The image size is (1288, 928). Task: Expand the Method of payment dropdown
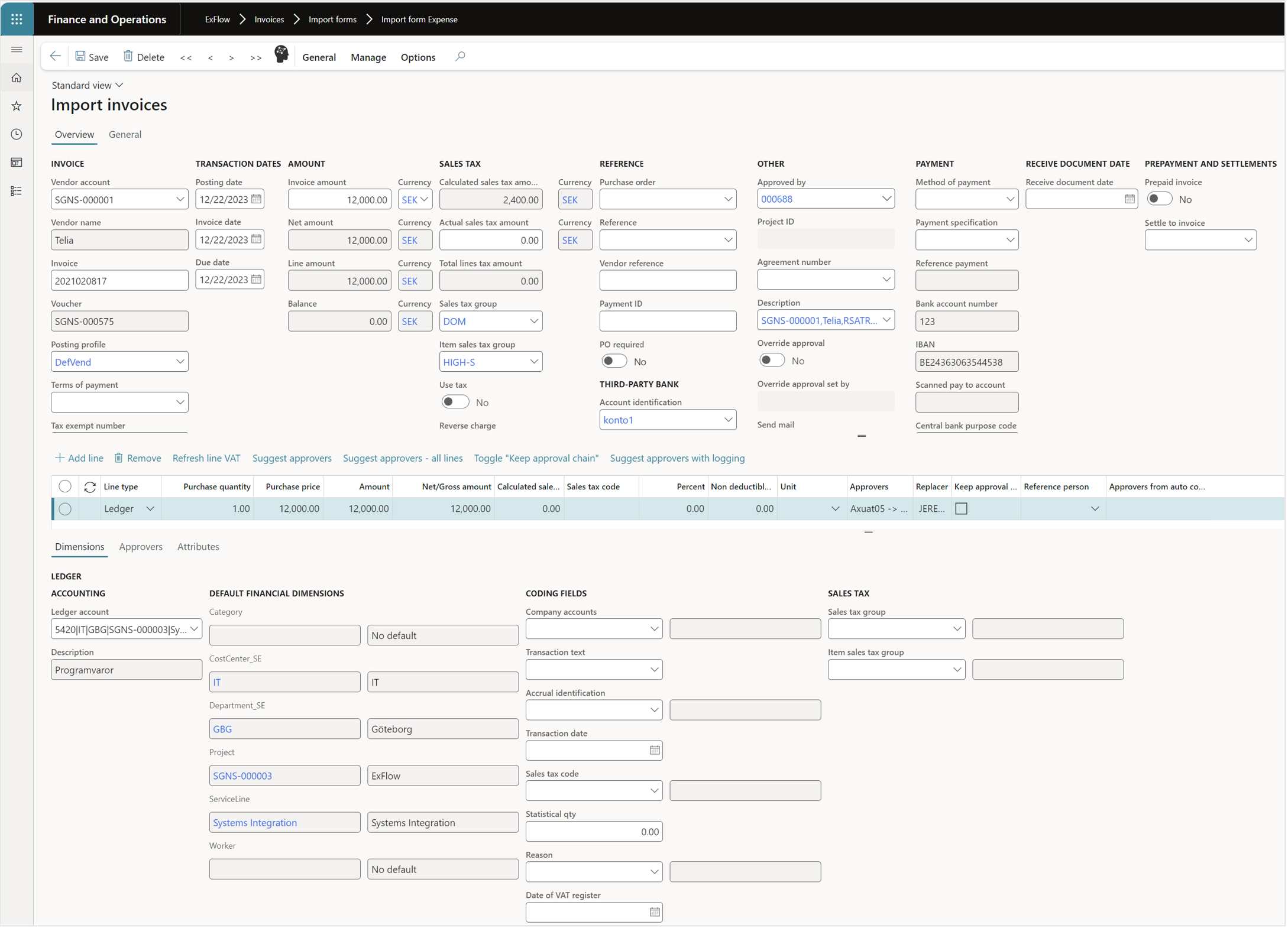pos(1008,199)
